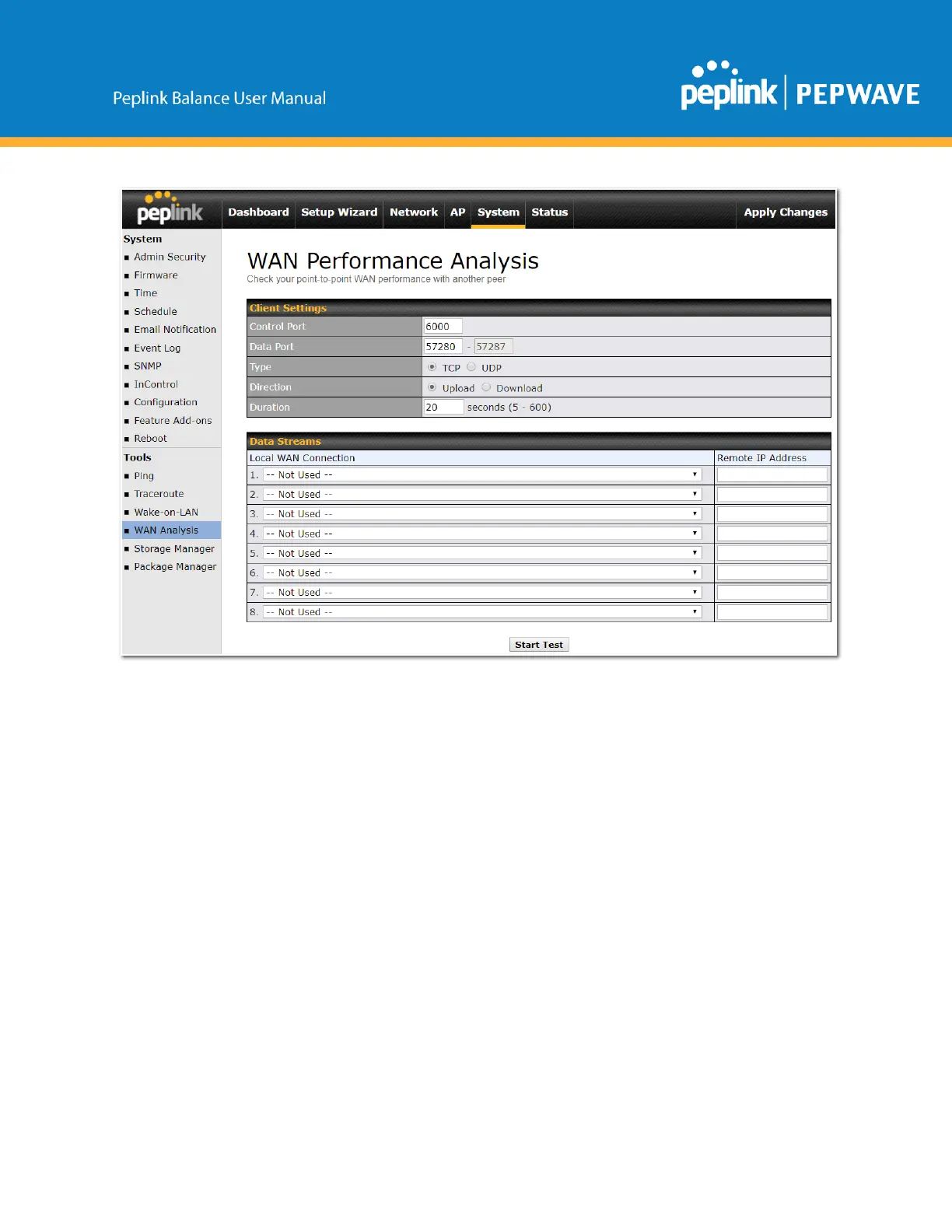Image resolution: width=952 pixels, height=1232 pixels.
Task: Click the Data Port start field 57280
Action: tap(443, 347)
